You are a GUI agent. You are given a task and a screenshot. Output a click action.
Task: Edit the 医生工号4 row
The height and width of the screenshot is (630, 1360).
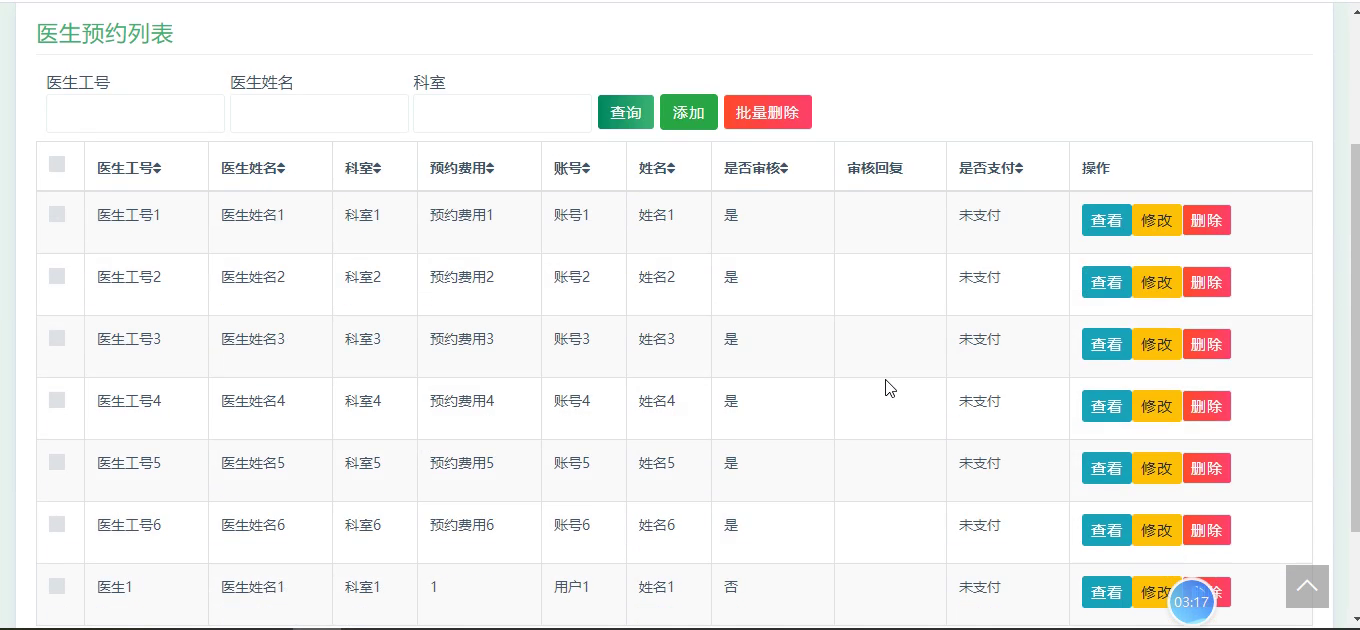(1157, 406)
